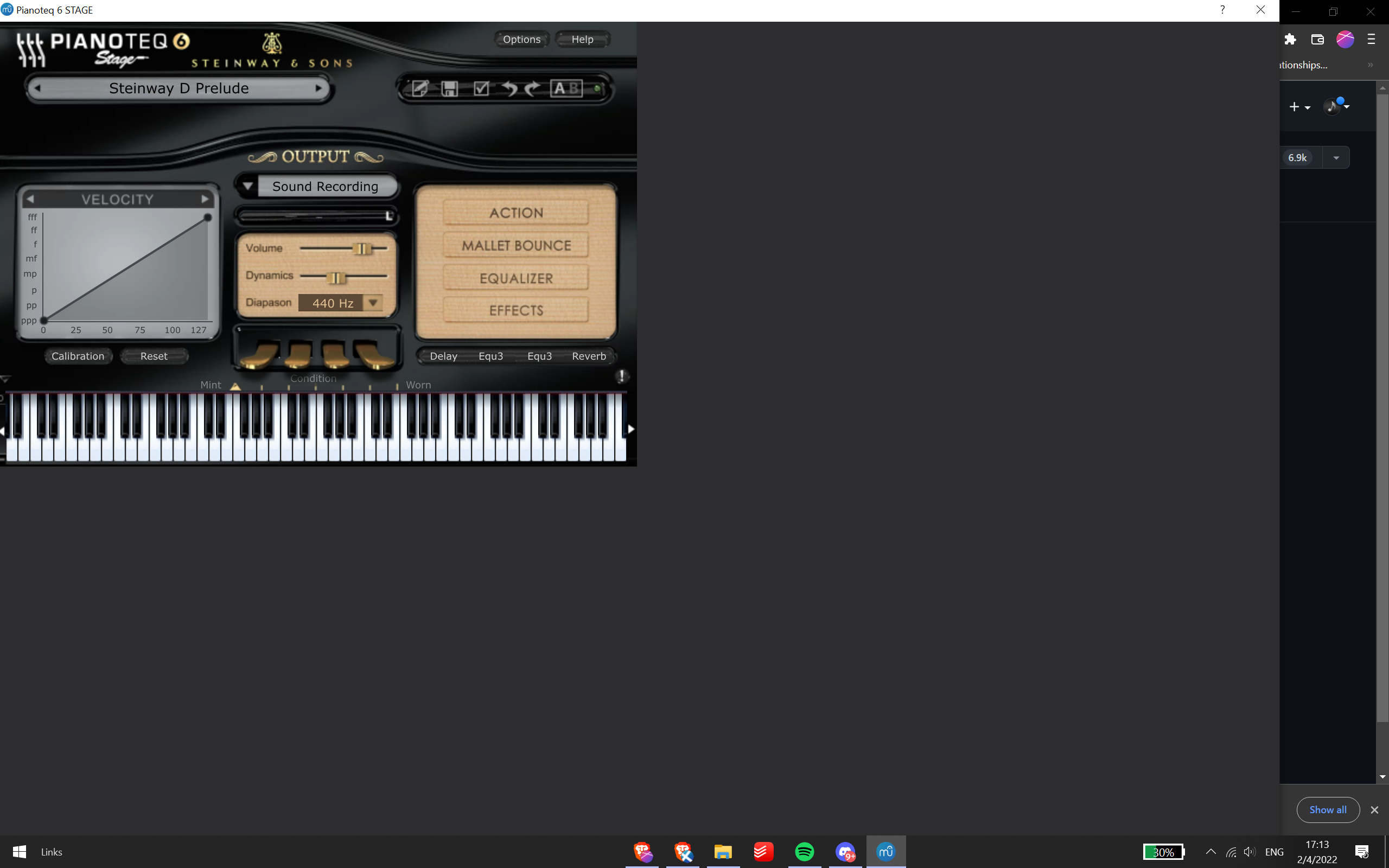Expand the 6.9k counter dropdown
The width and height of the screenshot is (1389, 868).
pyautogui.click(x=1336, y=157)
